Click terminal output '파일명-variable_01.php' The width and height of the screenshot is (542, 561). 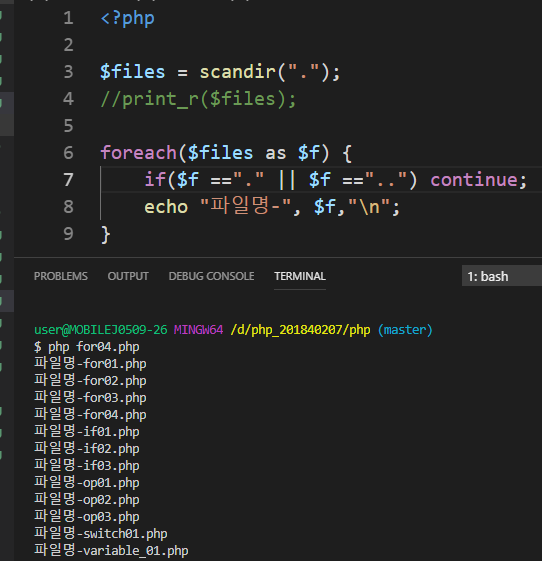[x=111, y=551]
